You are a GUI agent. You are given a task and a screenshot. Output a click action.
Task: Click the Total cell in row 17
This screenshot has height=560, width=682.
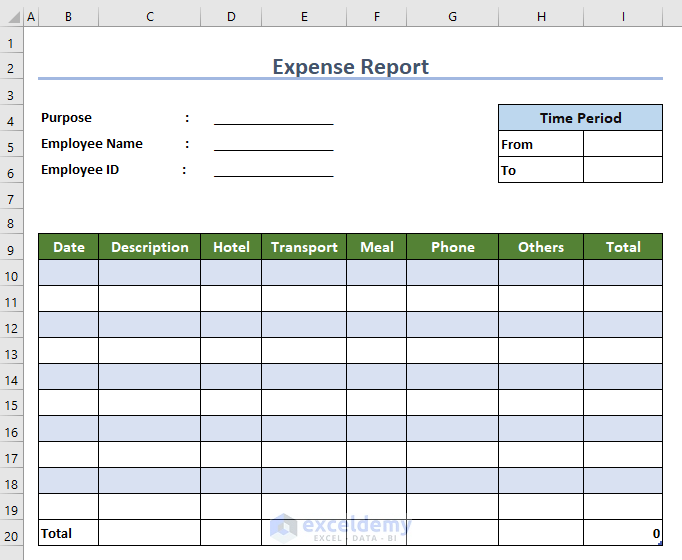623,455
